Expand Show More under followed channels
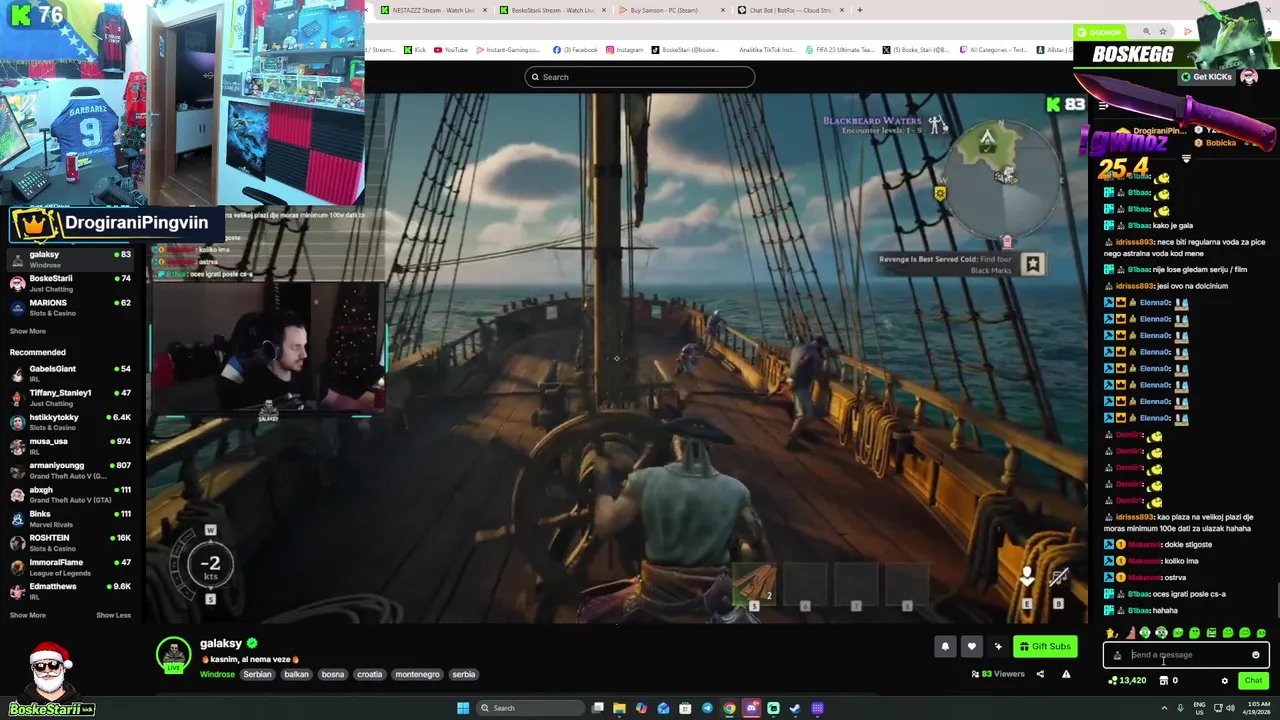The width and height of the screenshot is (1280, 720). pyautogui.click(x=28, y=331)
